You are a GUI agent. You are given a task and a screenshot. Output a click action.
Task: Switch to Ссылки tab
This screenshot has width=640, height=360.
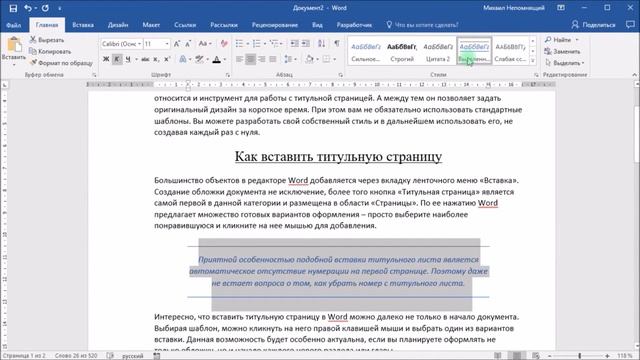(x=185, y=25)
